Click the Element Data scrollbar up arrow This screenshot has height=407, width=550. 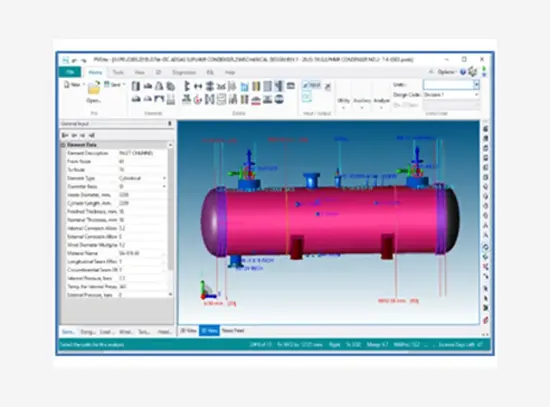coord(170,145)
